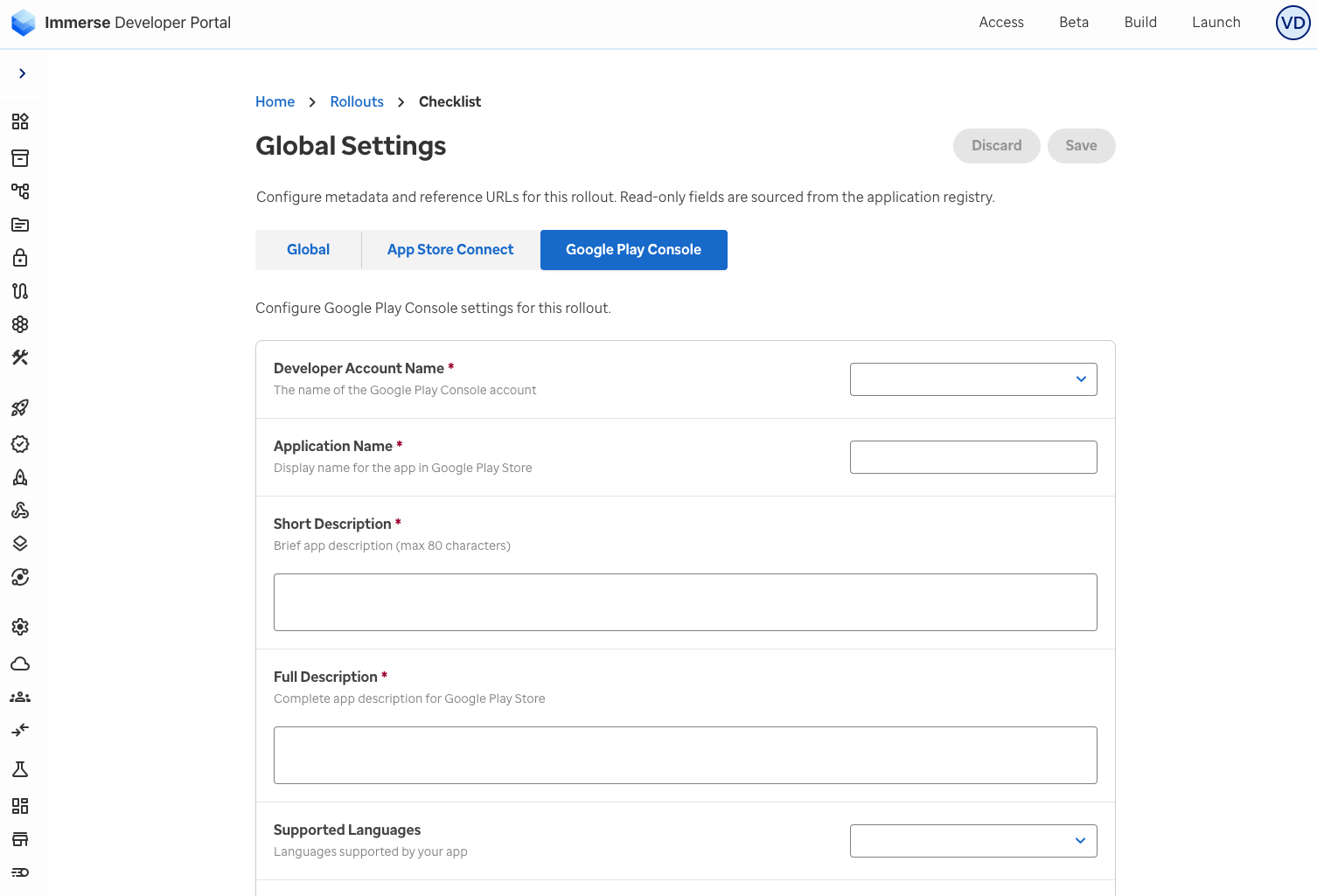1317x896 pixels.
Task: Open the Build menu
Action: pyautogui.click(x=1140, y=23)
